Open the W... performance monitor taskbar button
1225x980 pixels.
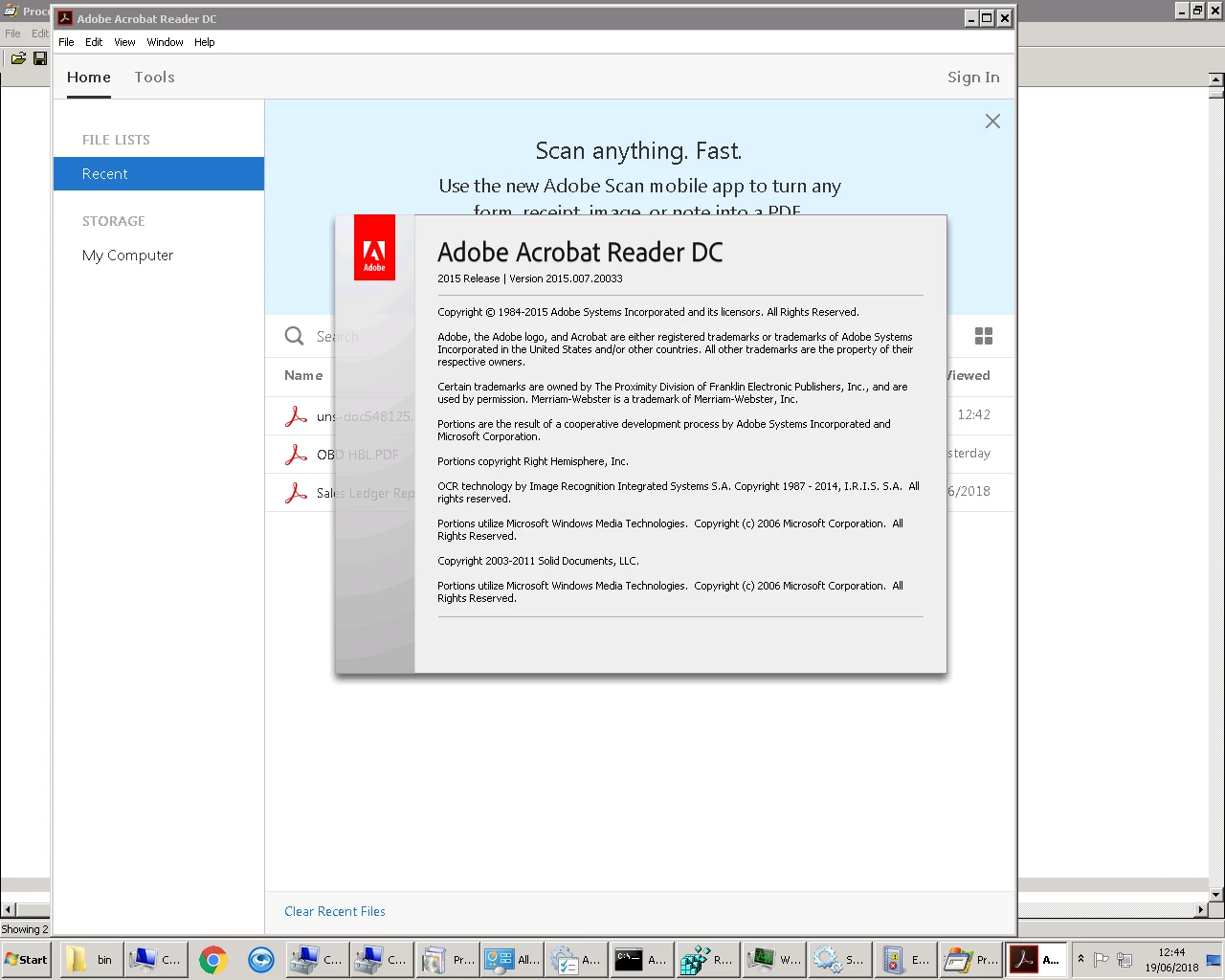click(772, 960)
